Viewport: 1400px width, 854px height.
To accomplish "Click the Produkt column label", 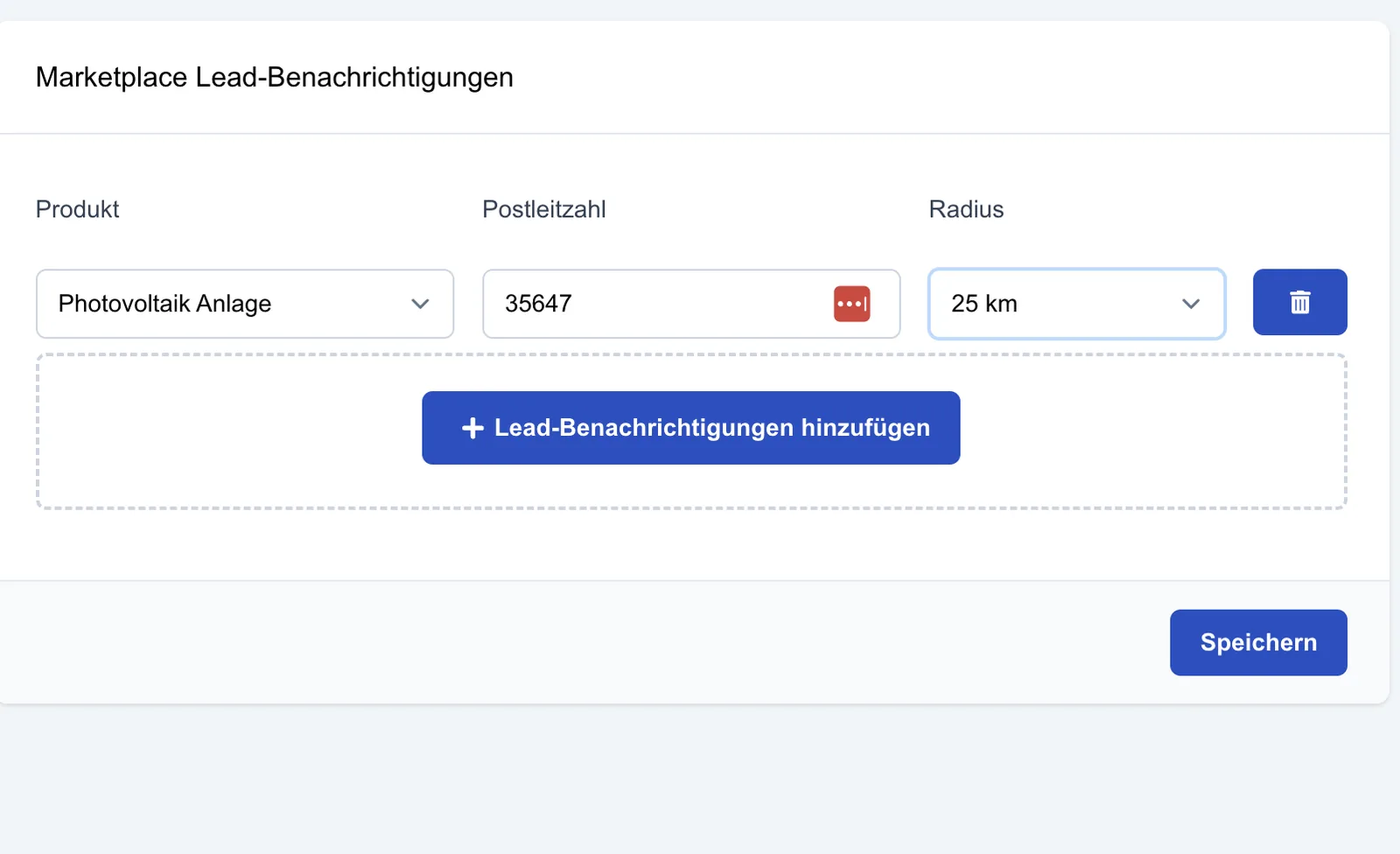I will tap(77, 209).
